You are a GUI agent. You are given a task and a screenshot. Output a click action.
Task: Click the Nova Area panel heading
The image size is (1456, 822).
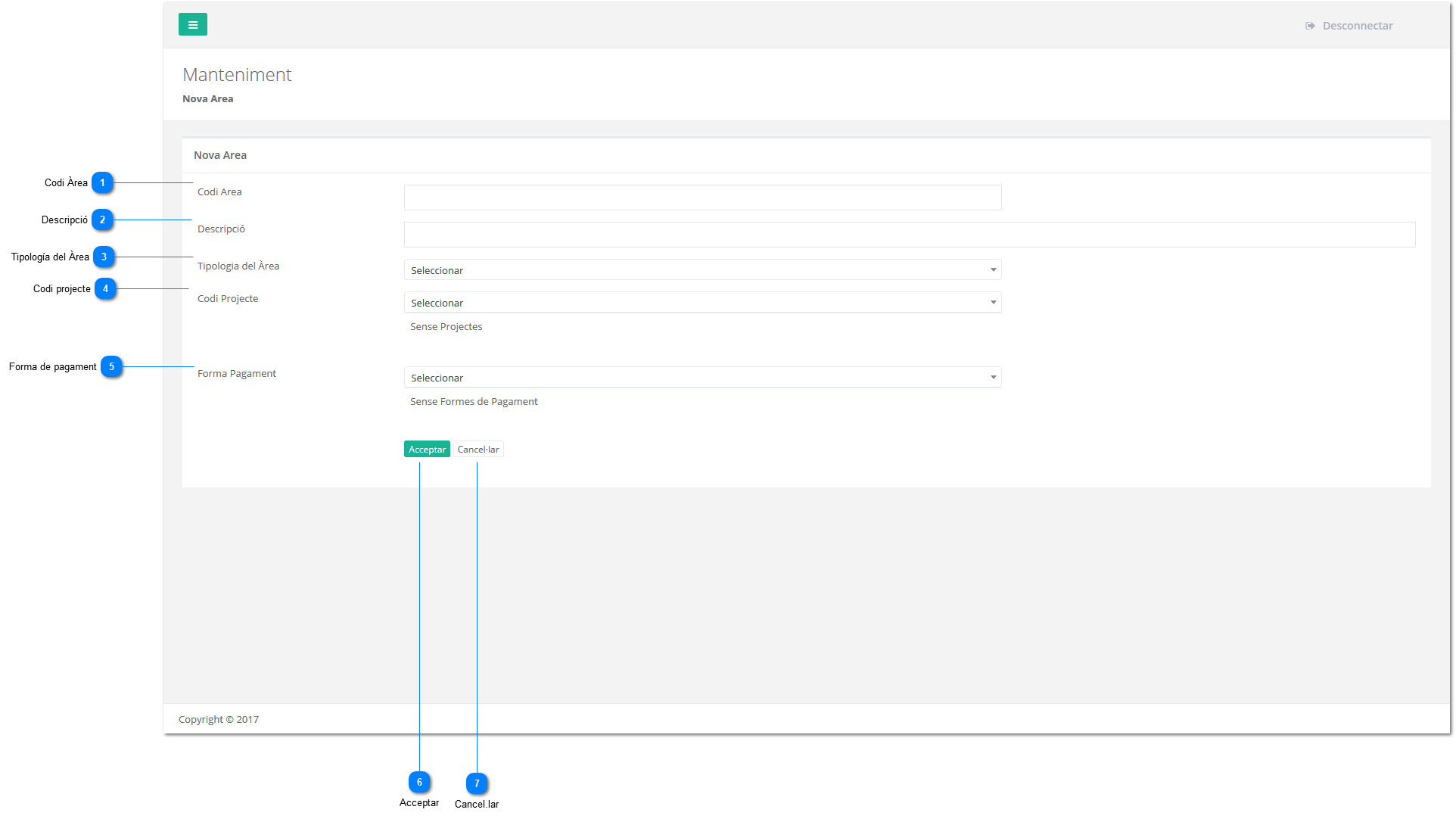[x=220, y=155]
